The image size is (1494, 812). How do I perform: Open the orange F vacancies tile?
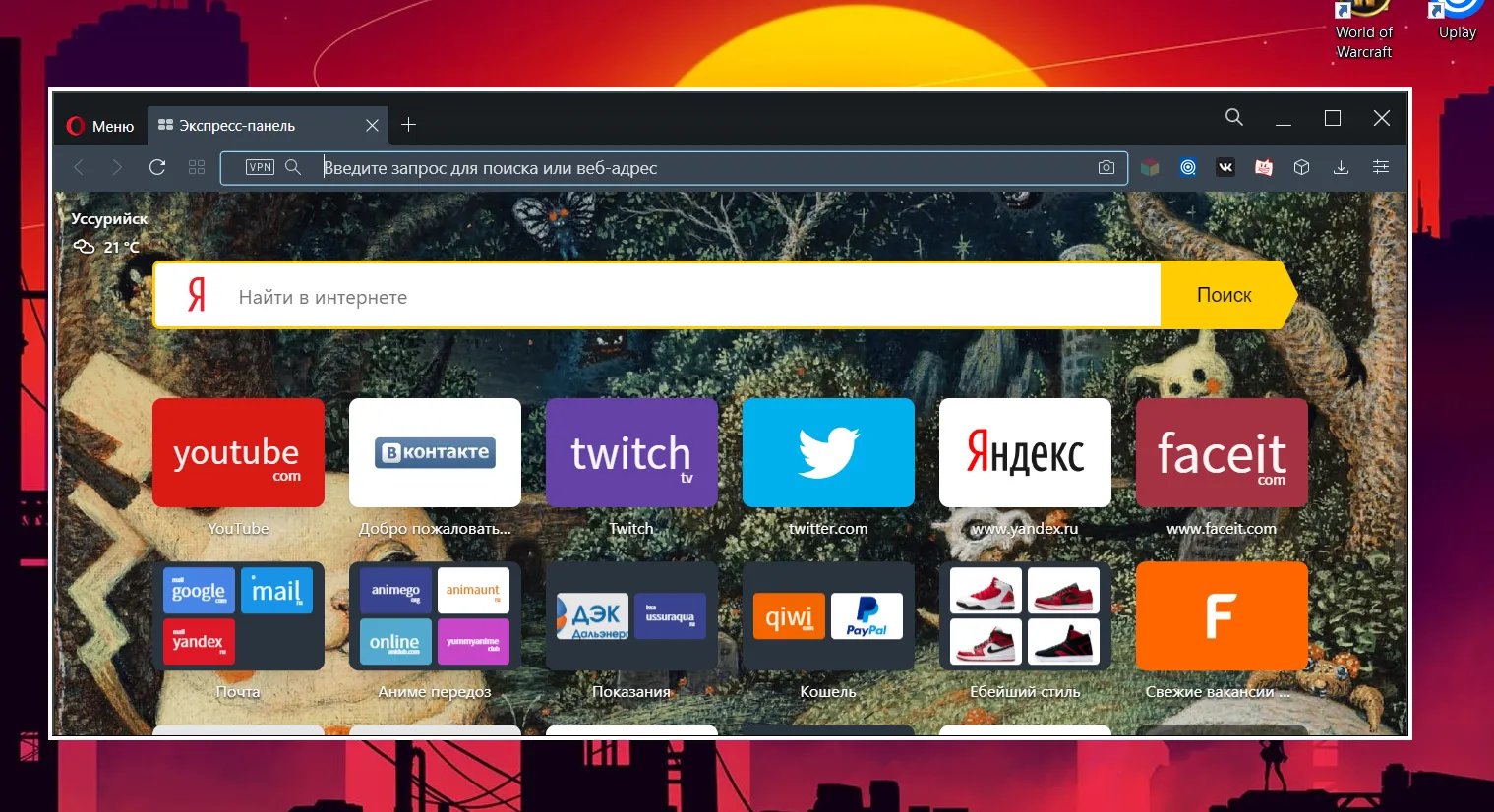[x=1222, y=616]
